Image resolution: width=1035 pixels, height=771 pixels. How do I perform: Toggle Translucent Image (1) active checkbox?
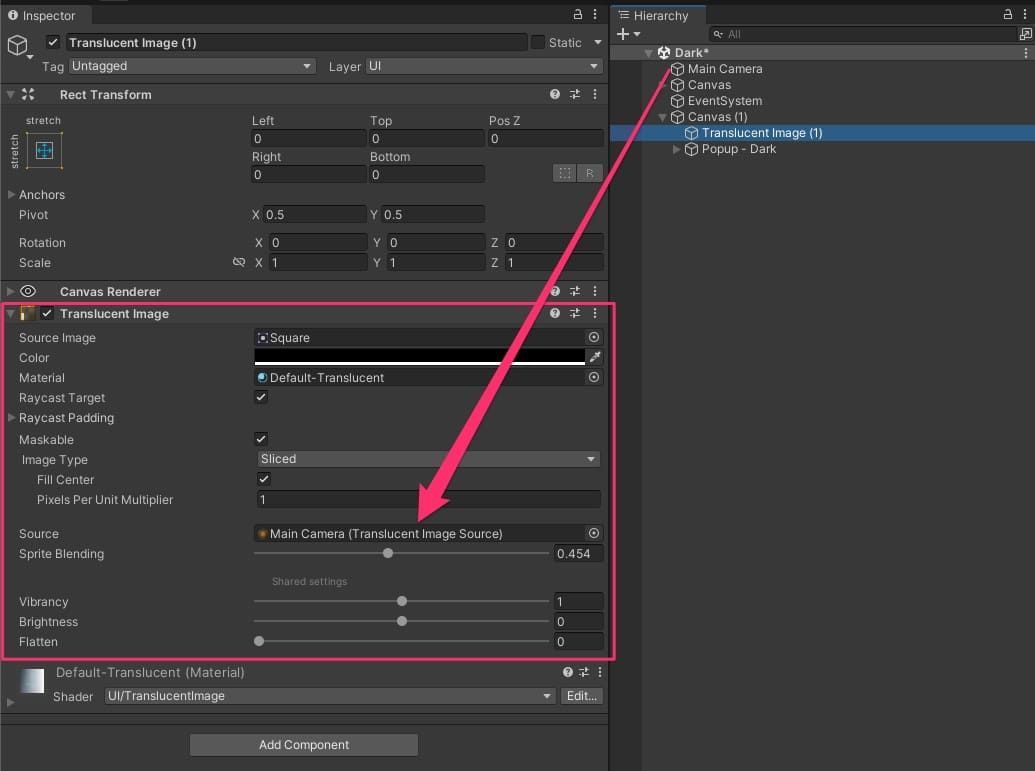(x=53, y=42)
